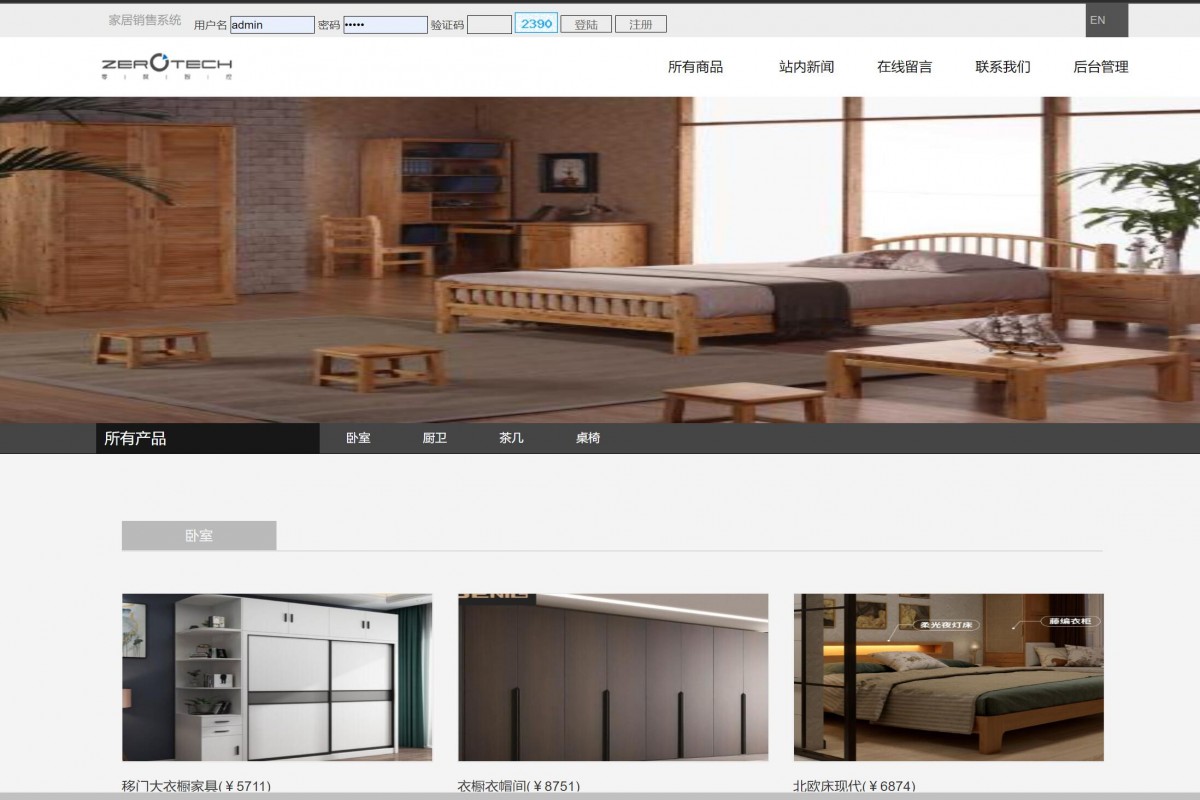Open the 所有商品 menu

[x=695, y=67]
